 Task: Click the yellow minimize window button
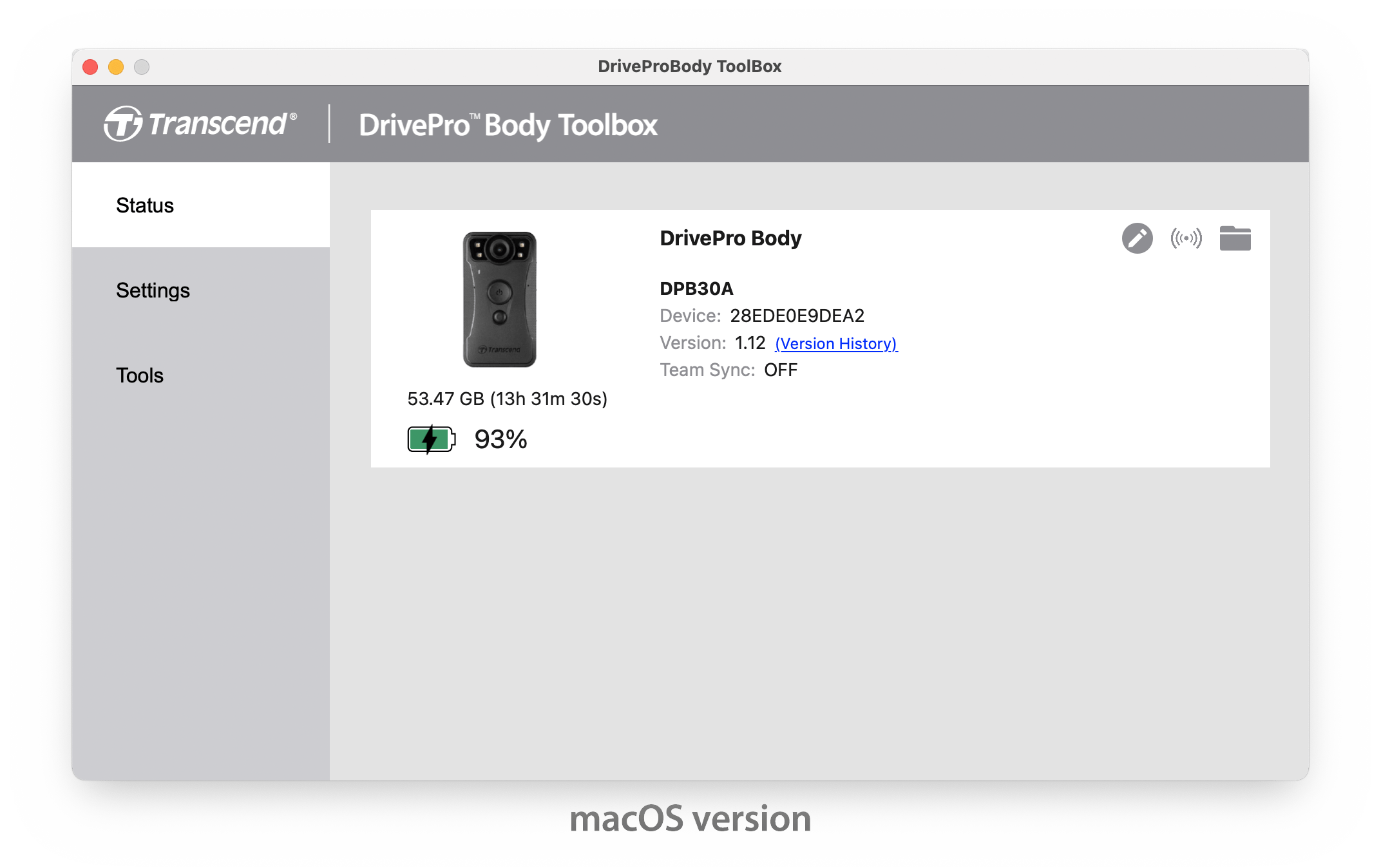(x=116, y=67)
